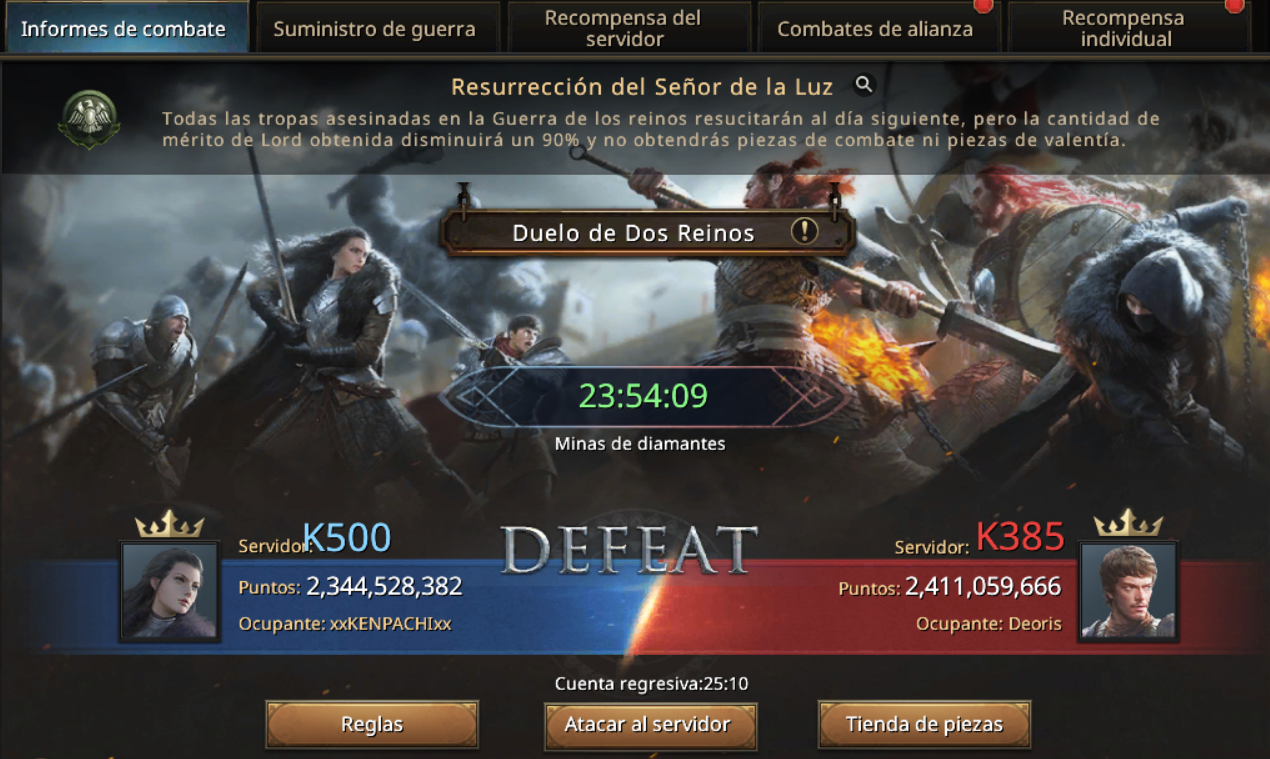This screenshot has height=759, width=1270.
Task: Click the crown above K385 portrait
Action: coord(1128,523)
